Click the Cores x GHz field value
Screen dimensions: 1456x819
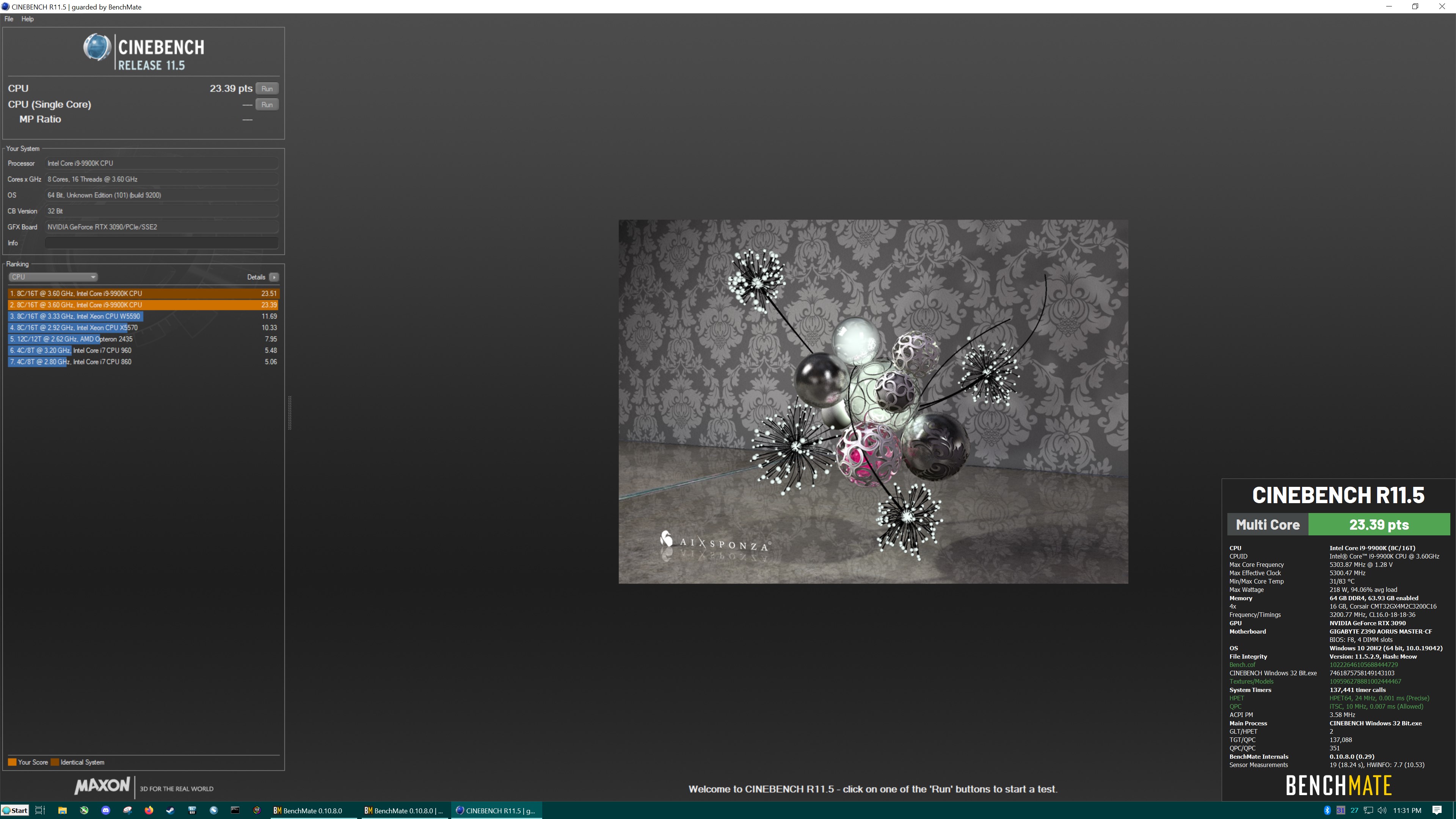pyautogui.click(x=162, y=179)
